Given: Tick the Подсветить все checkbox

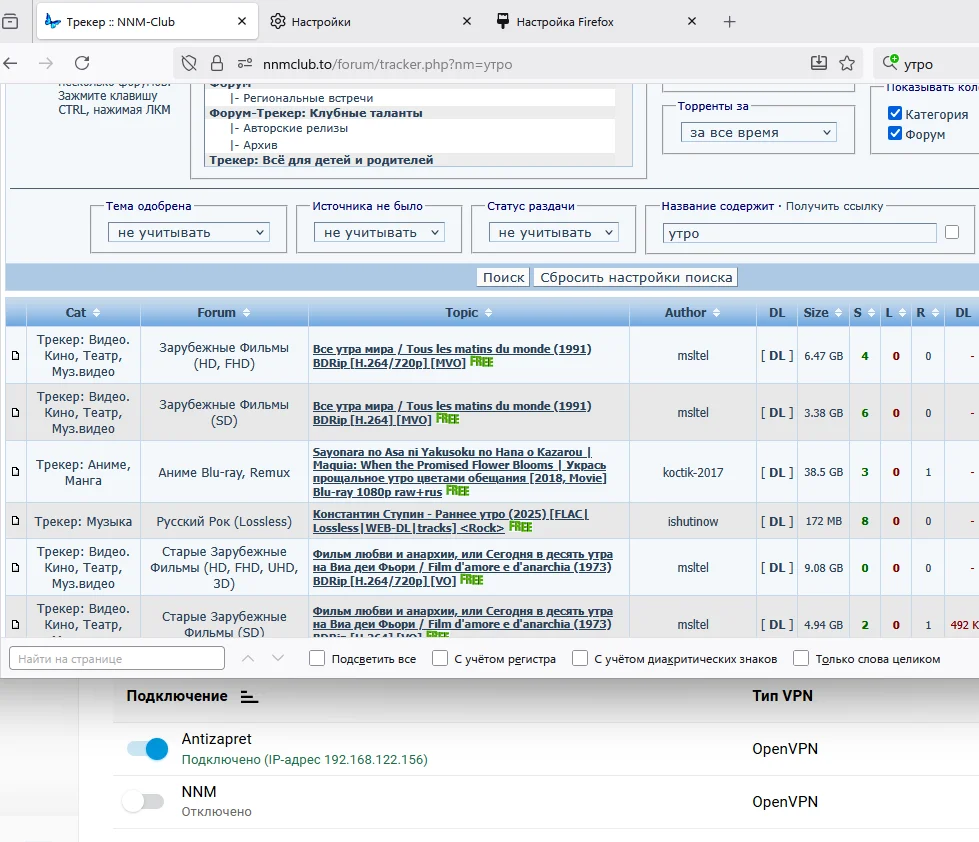Looking at the screenshot, I should pos(317,659).
